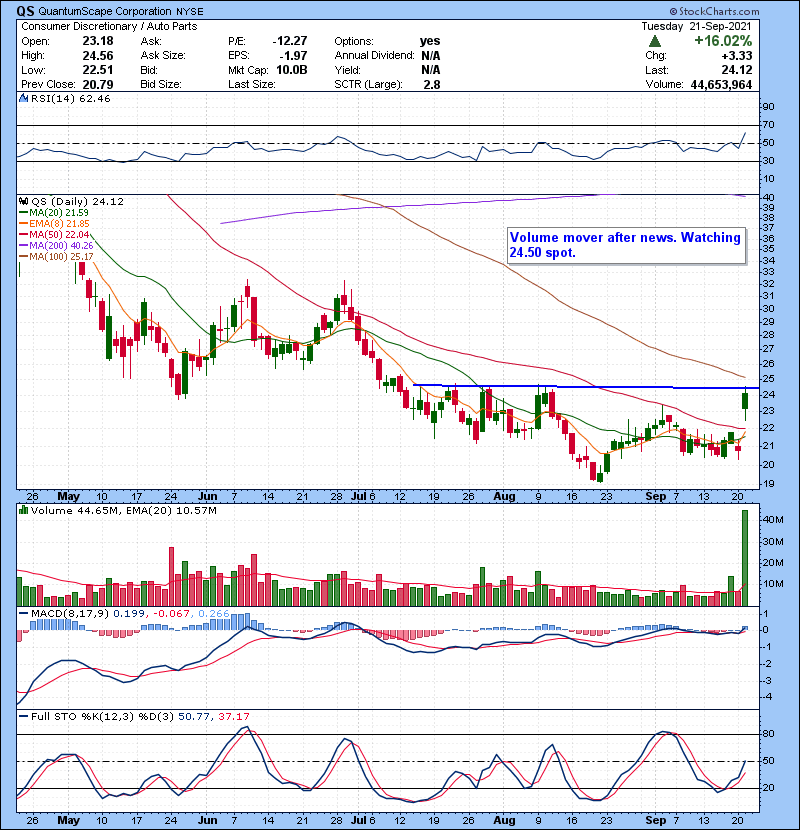Click the Volume 44.65M, EMA(20) 10.57M label
Viewport: 800px width, 830px height.
click(x=123, y=510)
